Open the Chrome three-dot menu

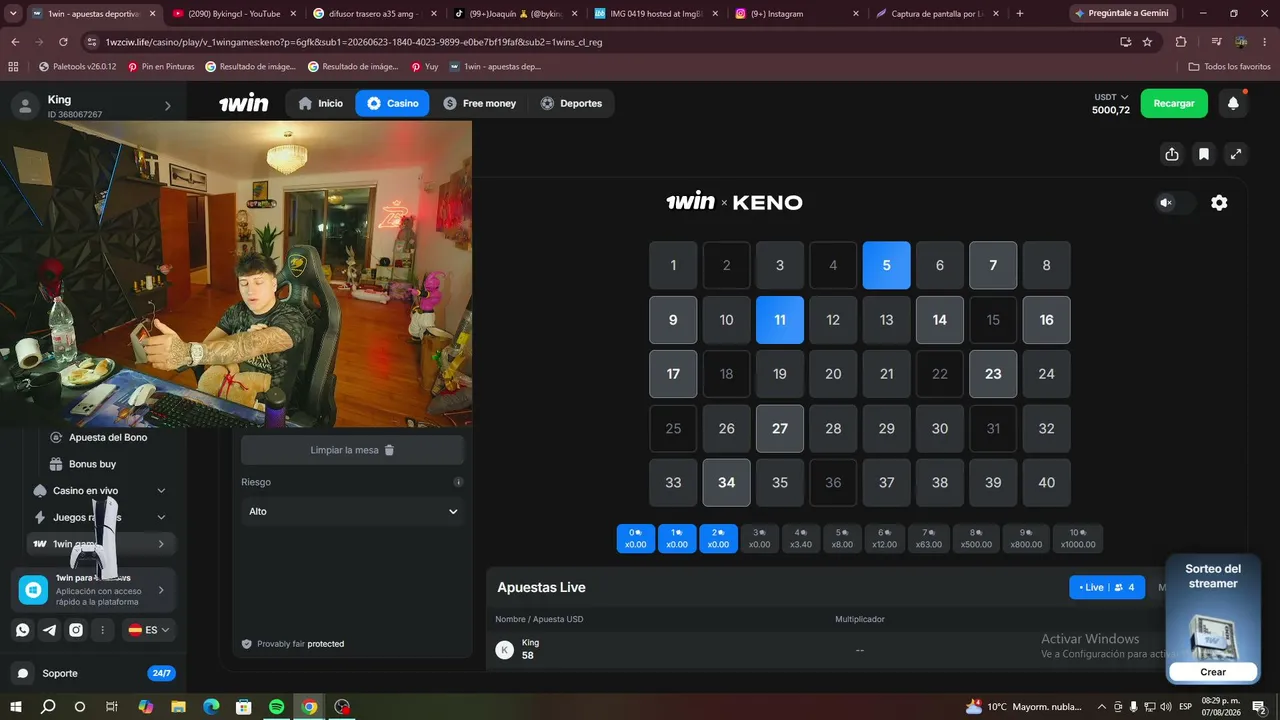[x=1265, y=42]
